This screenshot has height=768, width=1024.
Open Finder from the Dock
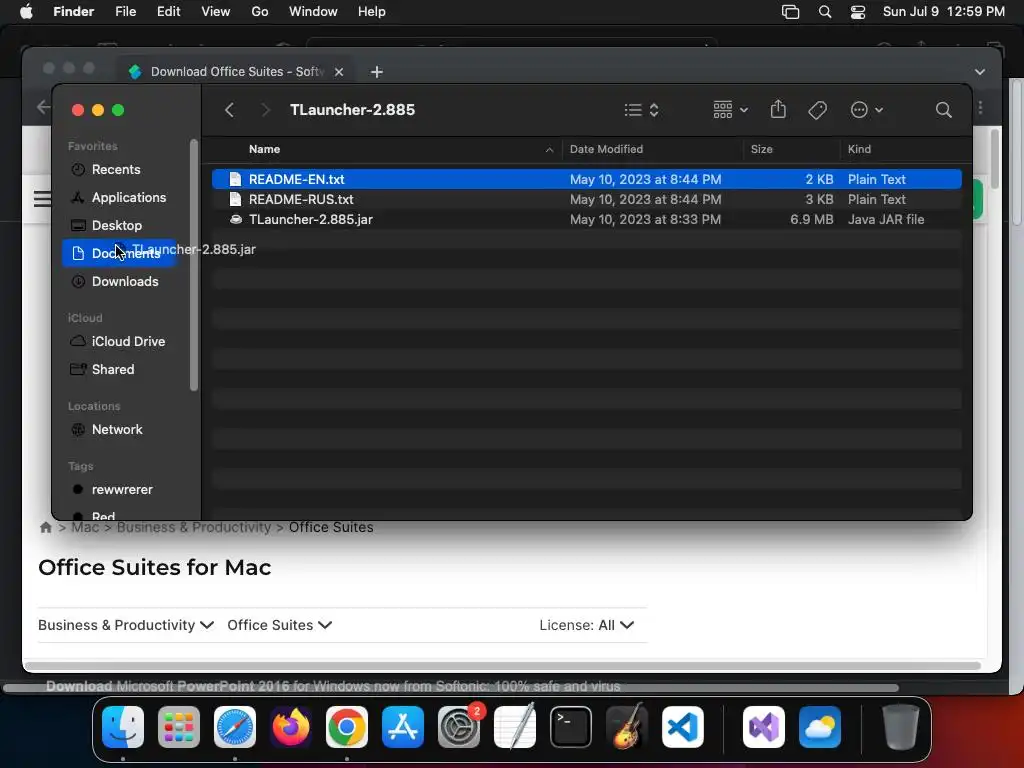pyautogui.click(x=123, y=727)
